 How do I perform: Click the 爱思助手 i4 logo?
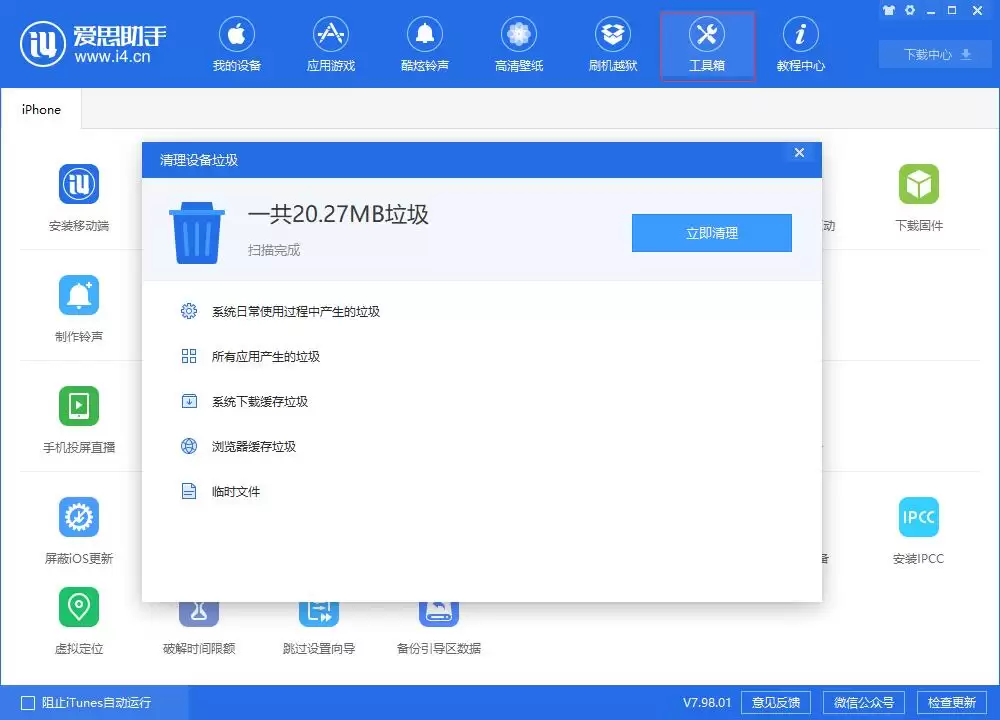click(93, 44)
